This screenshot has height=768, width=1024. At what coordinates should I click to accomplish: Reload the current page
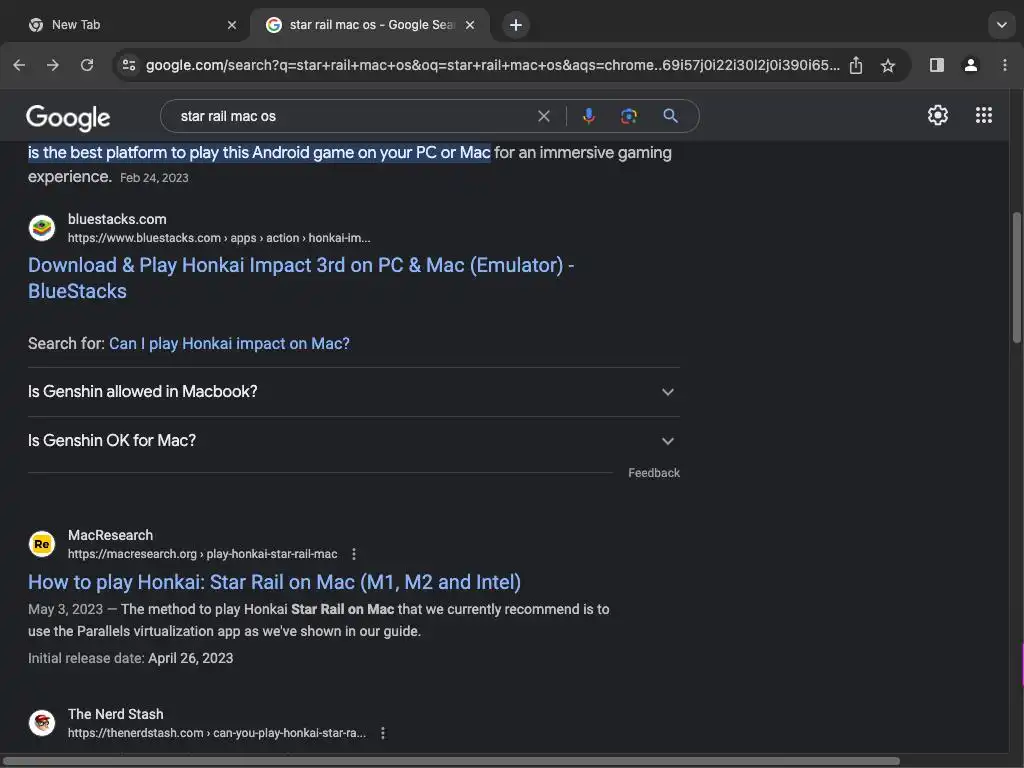click(87, 65)
